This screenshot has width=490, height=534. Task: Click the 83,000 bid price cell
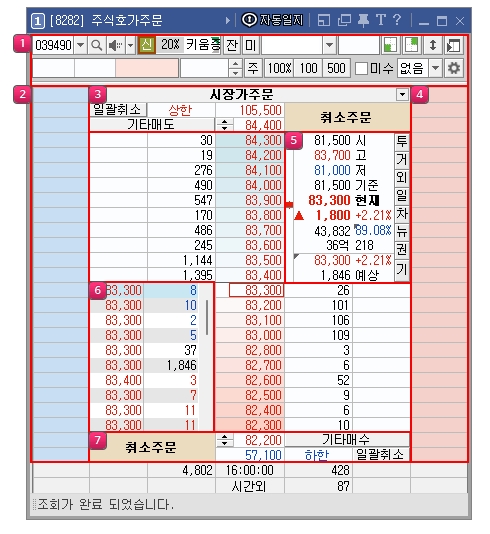pos(250,335)
